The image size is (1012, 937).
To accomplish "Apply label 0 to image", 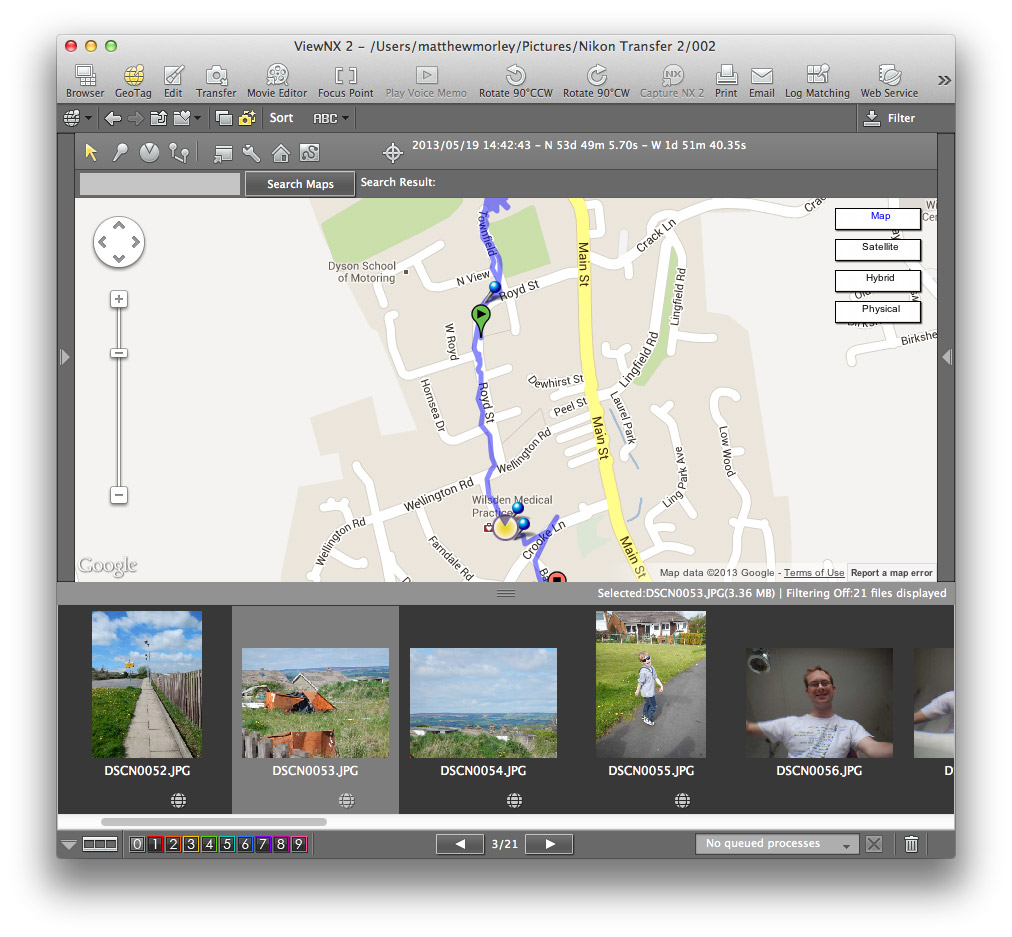I will [x=137, y=844].
